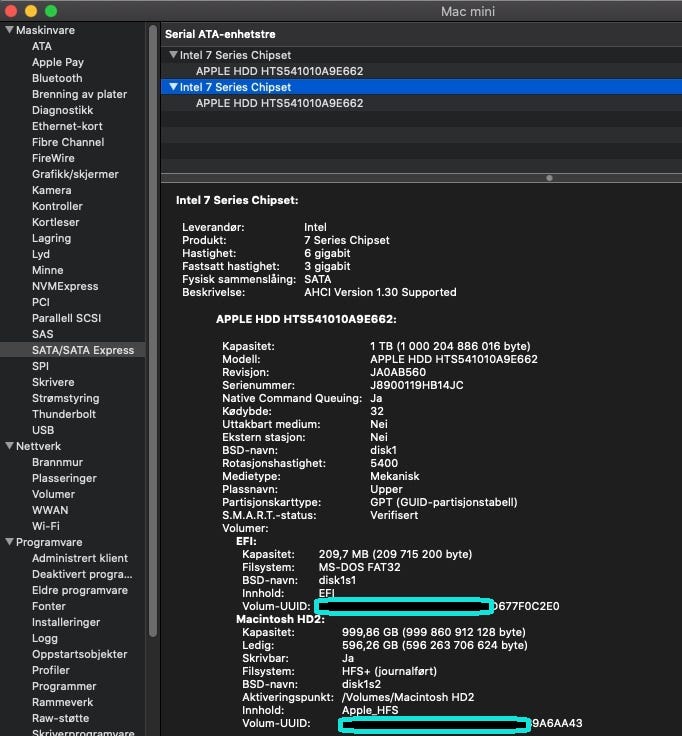Open Bluetooth in the sidebar
682x736 pixels.
tap(57, 78)
